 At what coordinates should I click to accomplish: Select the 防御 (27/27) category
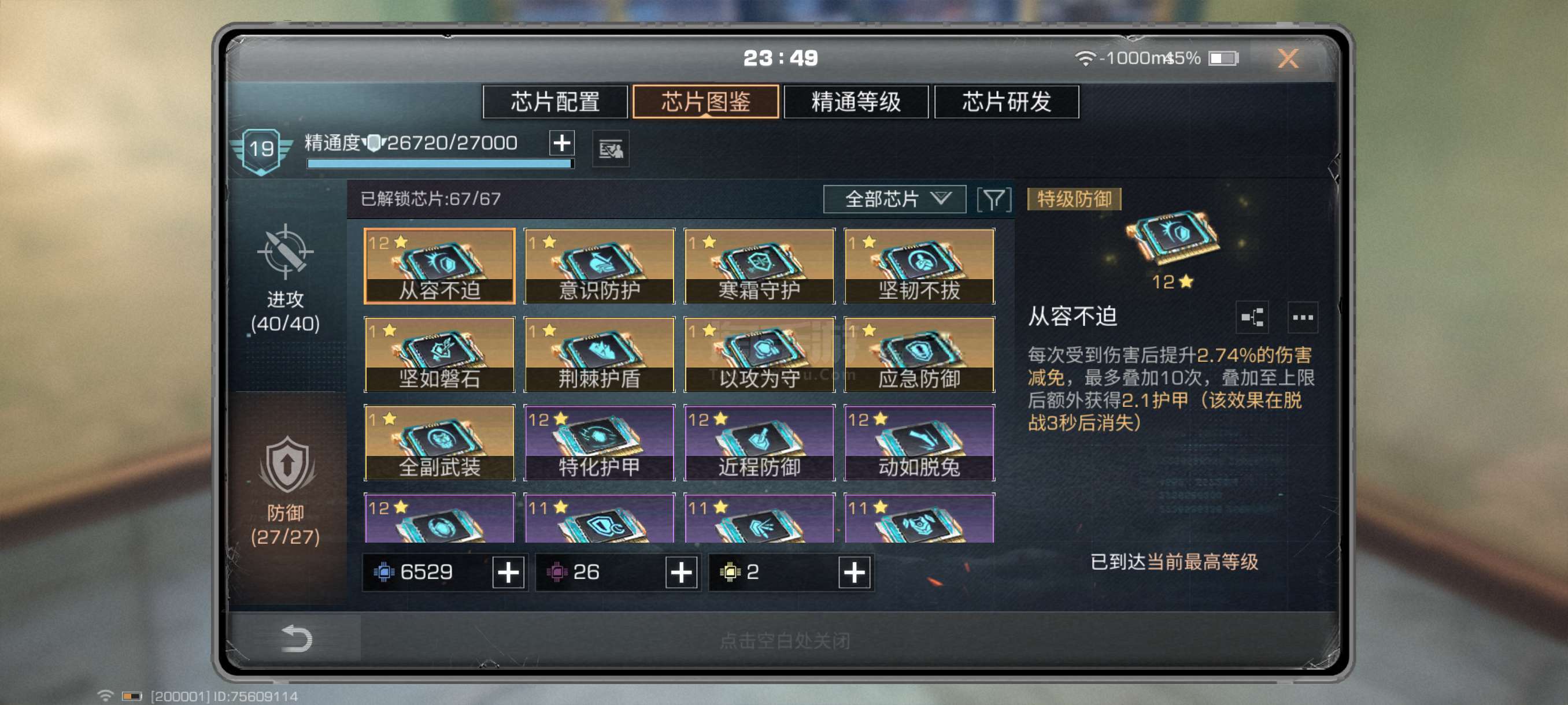click(x=285, y=491)
